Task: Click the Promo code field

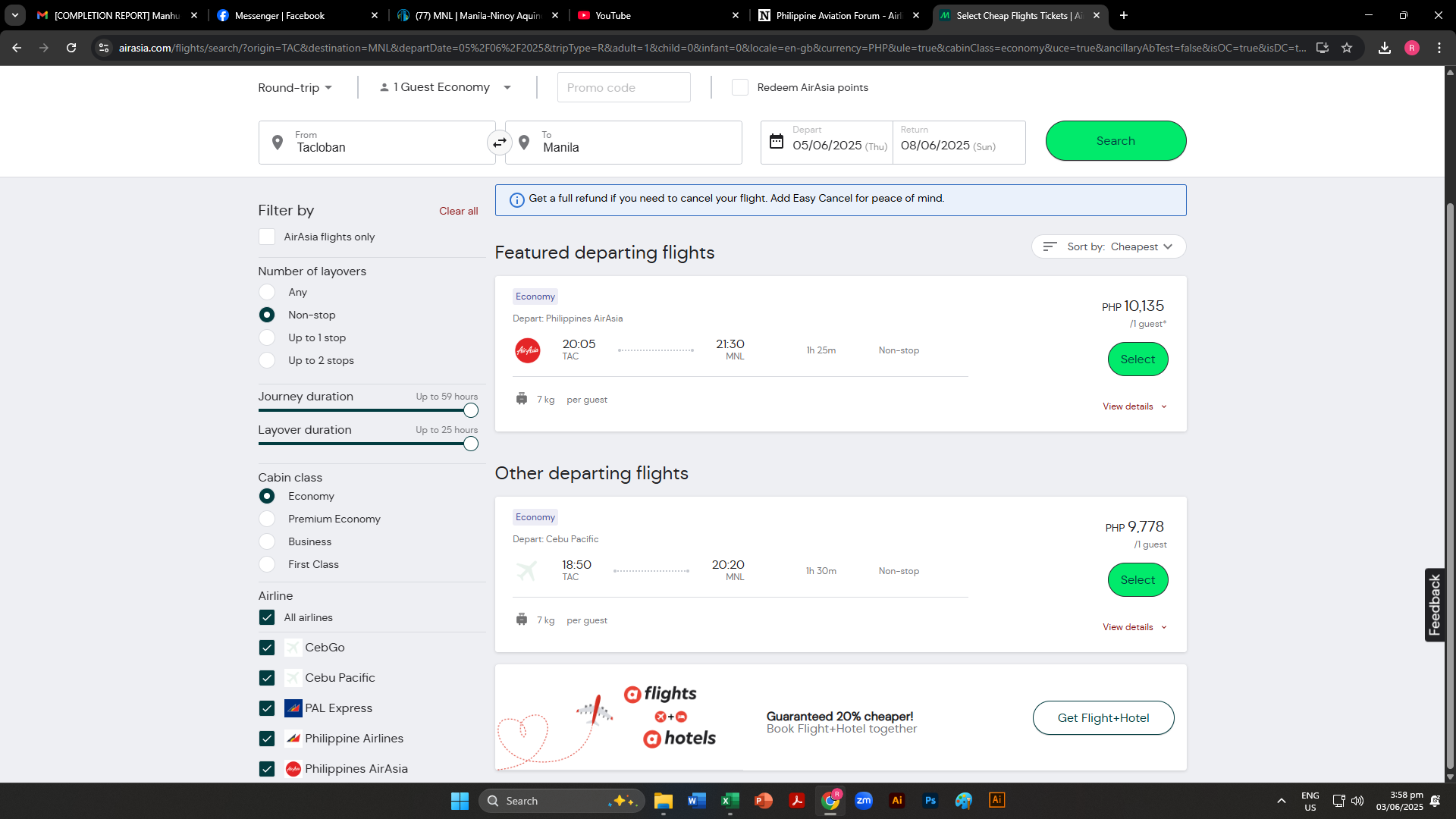Action: click(x=623, y=88)
